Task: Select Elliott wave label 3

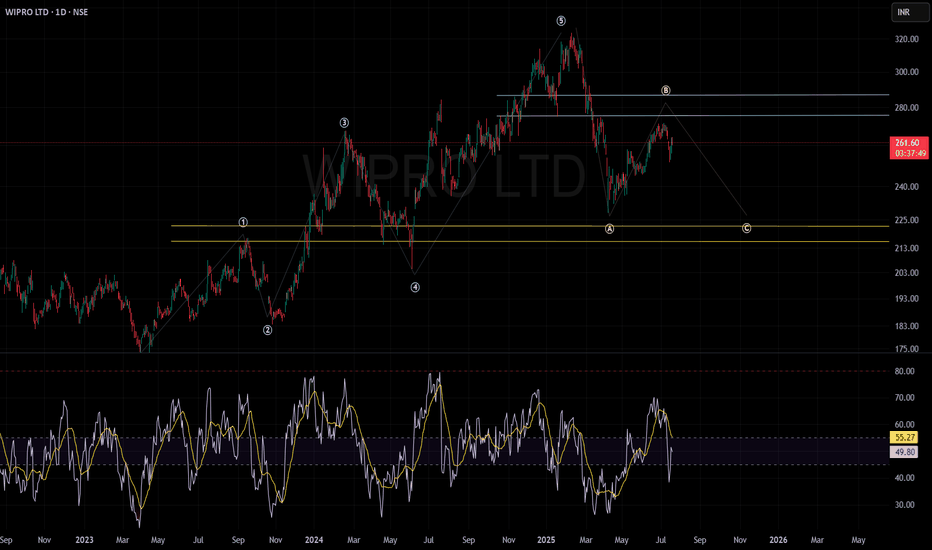Action: (x=344, y=122)
